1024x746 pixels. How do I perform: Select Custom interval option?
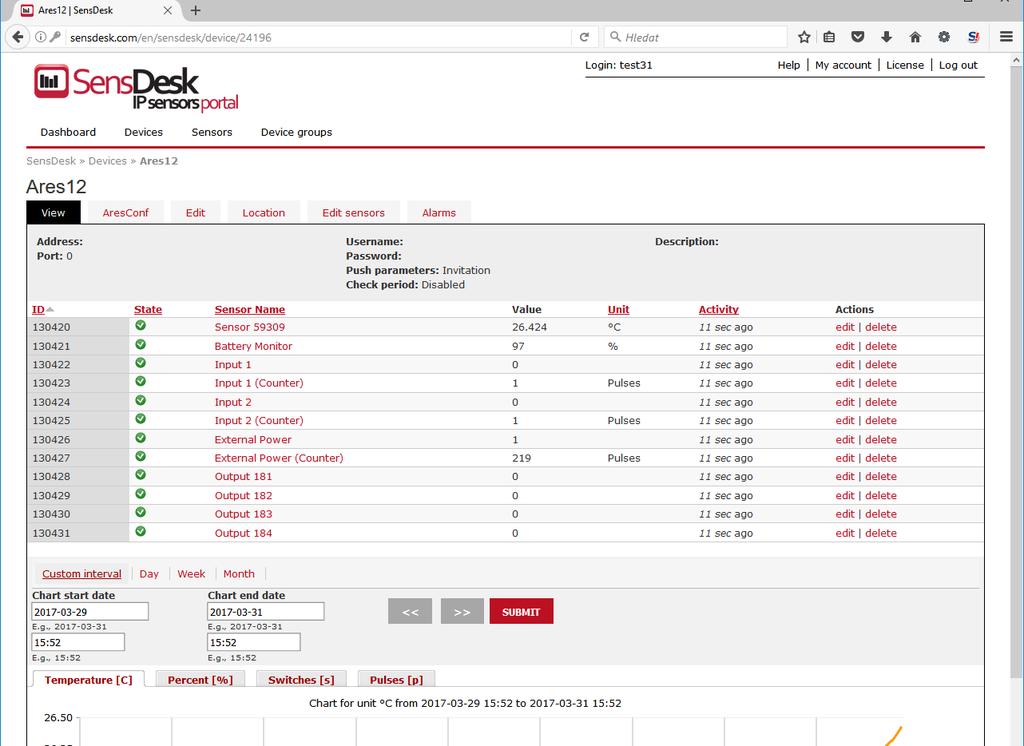(x=82, y=574)
